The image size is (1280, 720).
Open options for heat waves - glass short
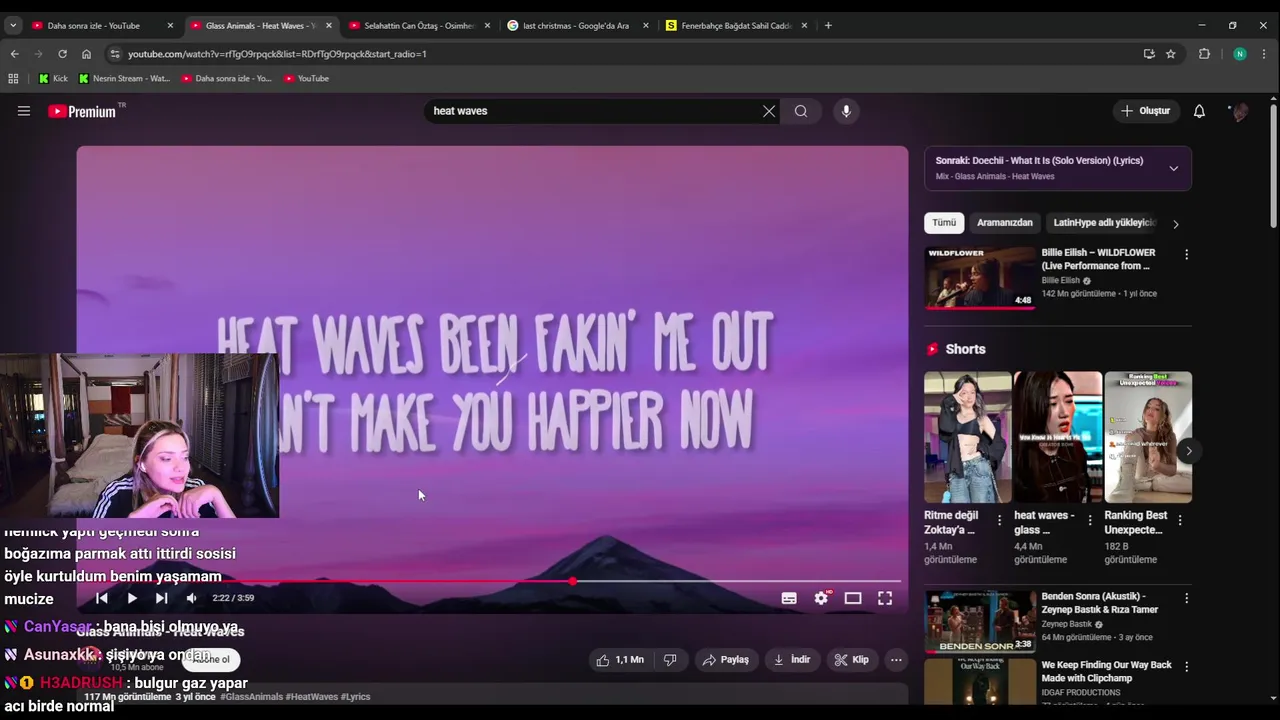(1090, 520)
